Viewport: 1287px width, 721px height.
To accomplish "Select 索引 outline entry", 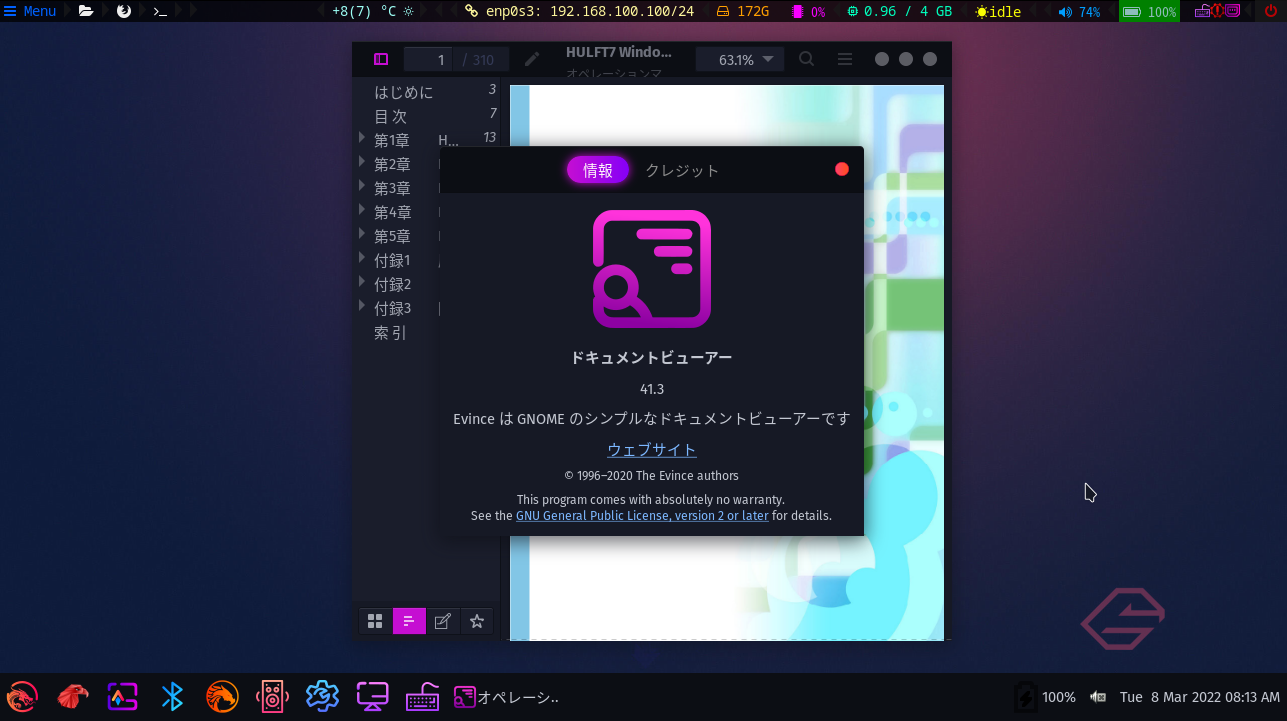I will click(x=390, y=333).
